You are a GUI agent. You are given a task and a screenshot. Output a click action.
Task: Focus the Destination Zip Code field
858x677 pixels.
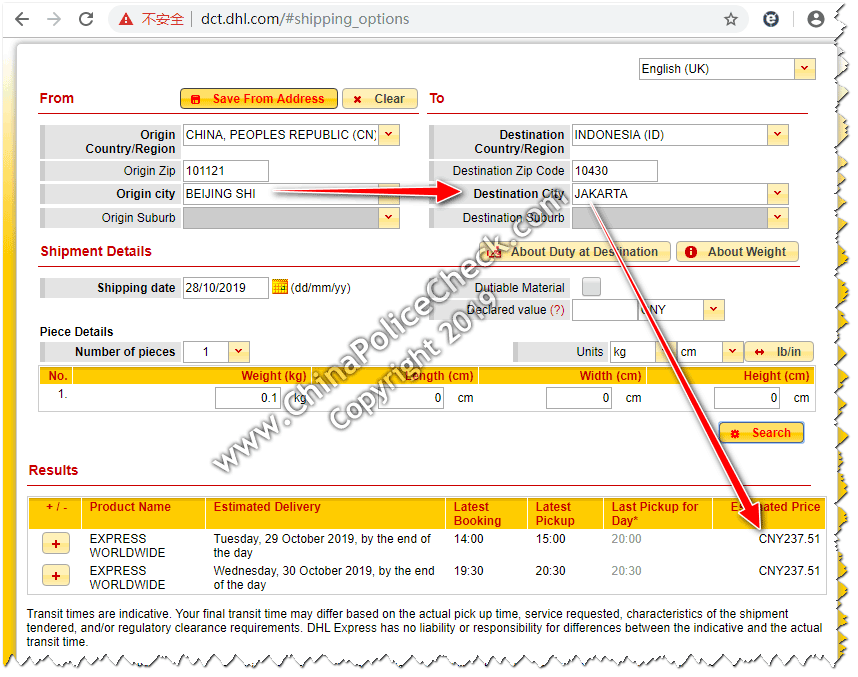click(x=614, y=171)
